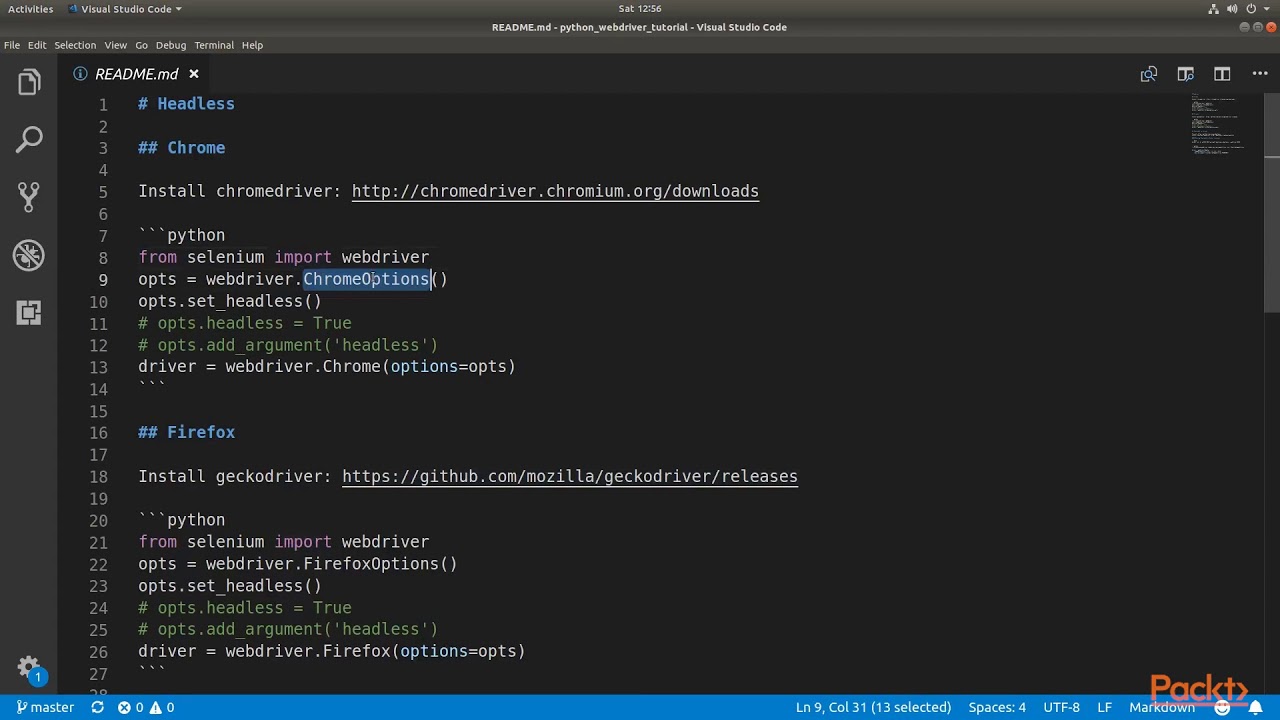Change encoding via UTF-8 indicator

1061,707
